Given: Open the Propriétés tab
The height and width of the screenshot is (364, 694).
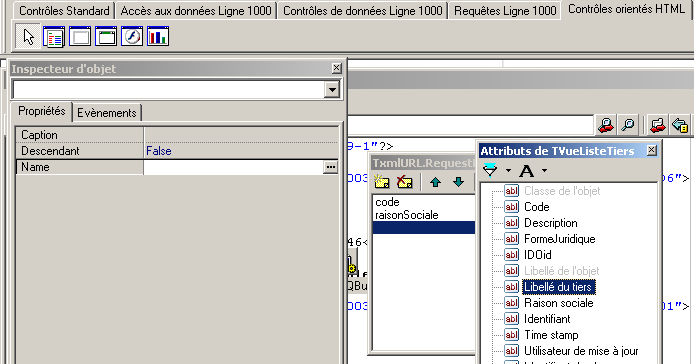Looking at the screenshot, I should (42, 111).
